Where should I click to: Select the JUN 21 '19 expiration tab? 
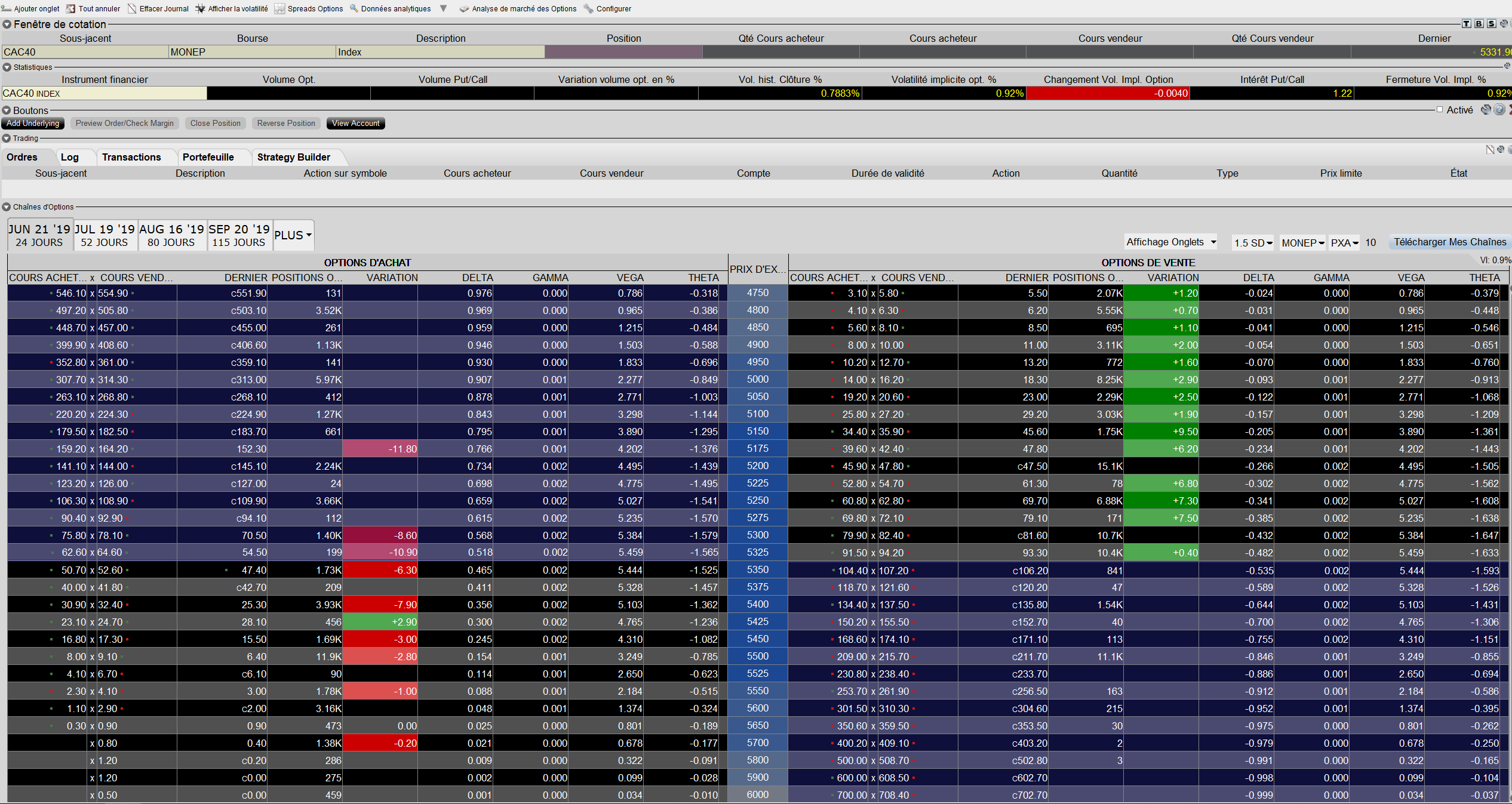tap(39, 235)
